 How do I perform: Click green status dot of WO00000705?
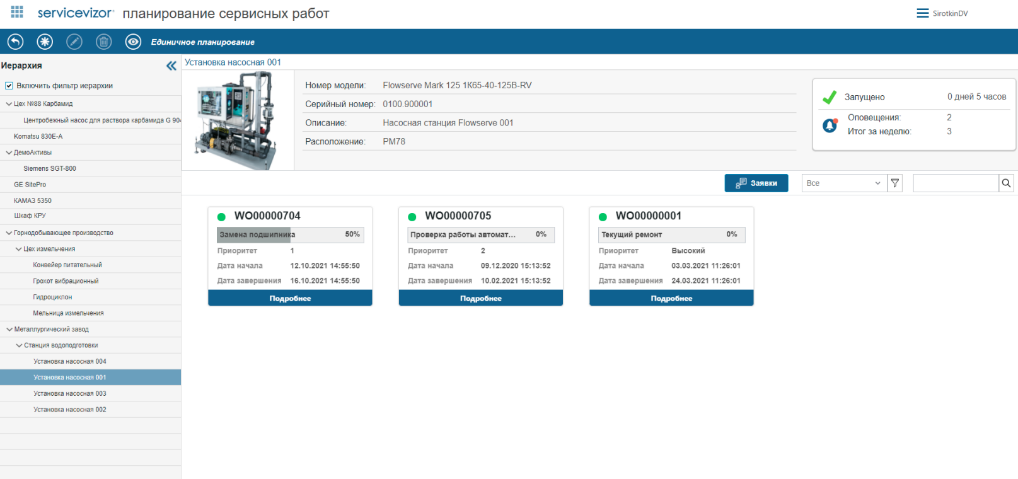(412, 217)
